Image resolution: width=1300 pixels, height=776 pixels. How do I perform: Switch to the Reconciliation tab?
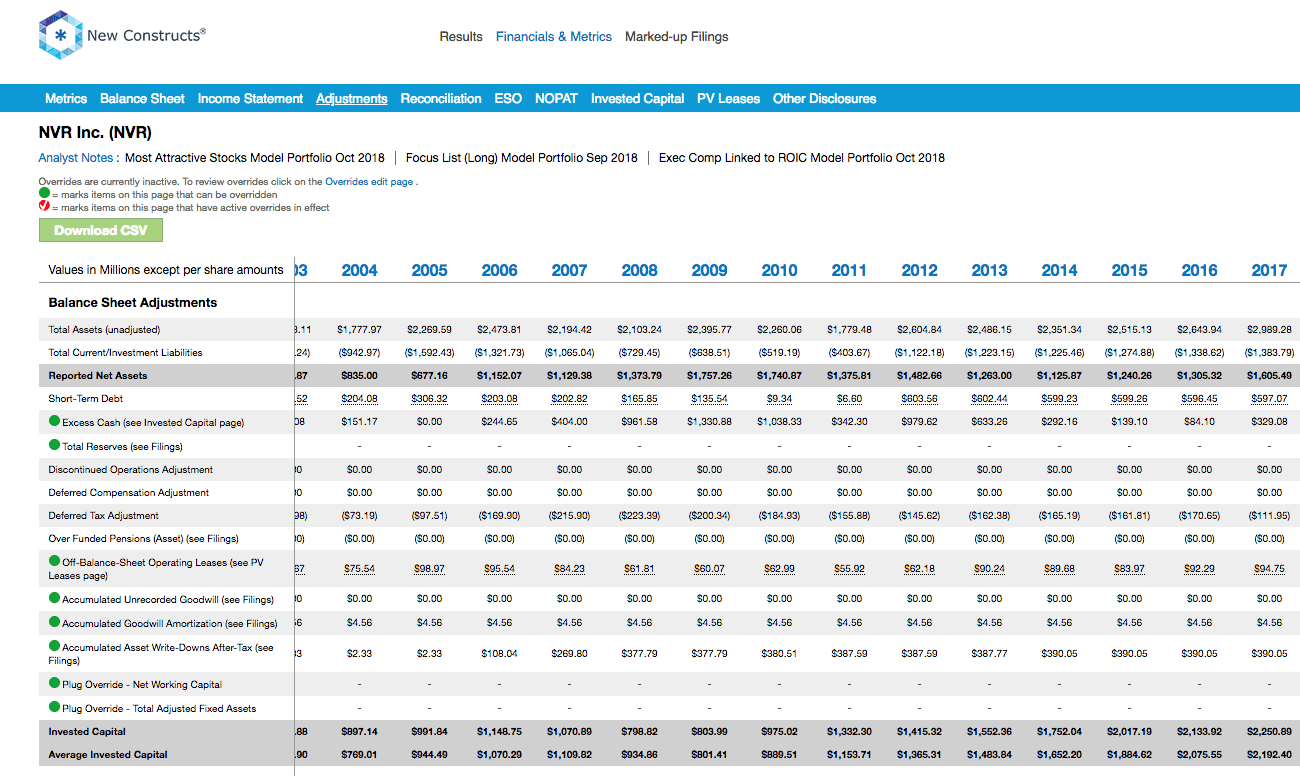[x=441, y=98]
